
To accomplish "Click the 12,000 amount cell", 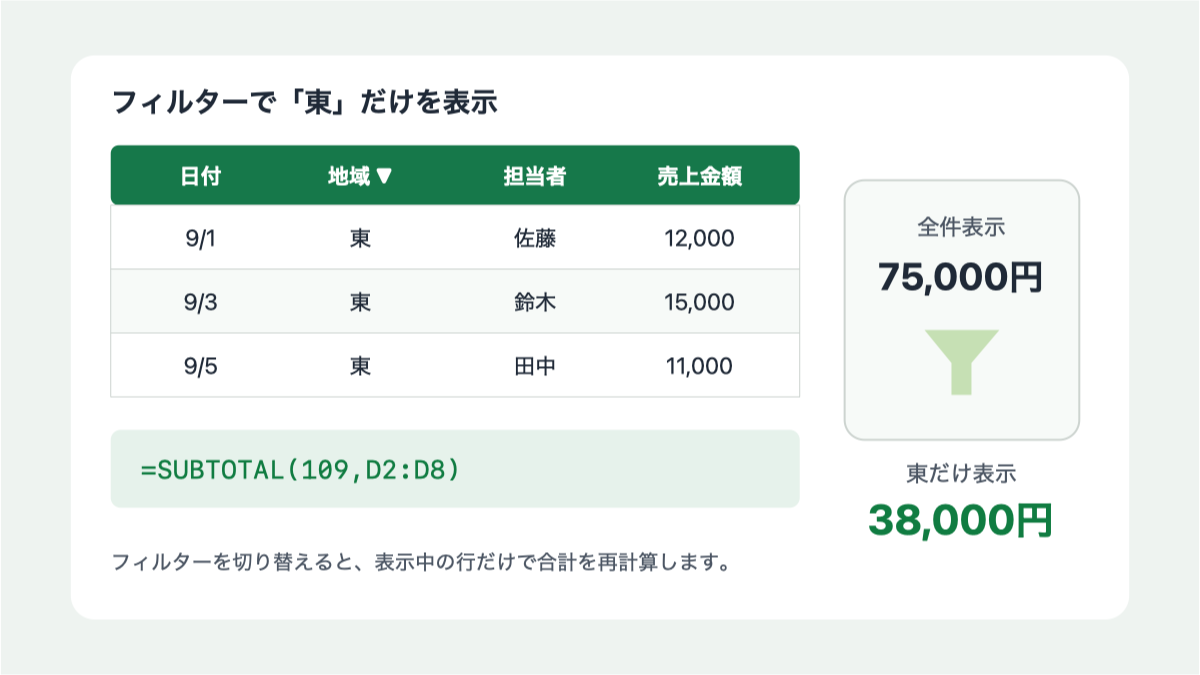I will click(700, 239).
